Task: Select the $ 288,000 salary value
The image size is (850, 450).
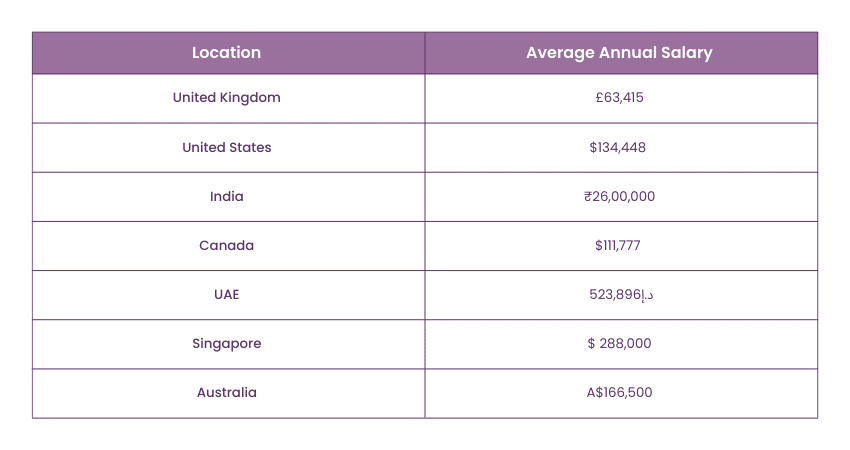Action: point(620,343)
